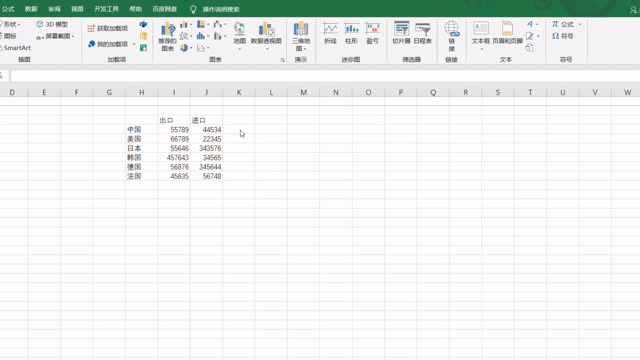Open 数据透视图 pivot chart
Image resolution: width=640 pixels, height=360 pixels.
pos(266,36)
